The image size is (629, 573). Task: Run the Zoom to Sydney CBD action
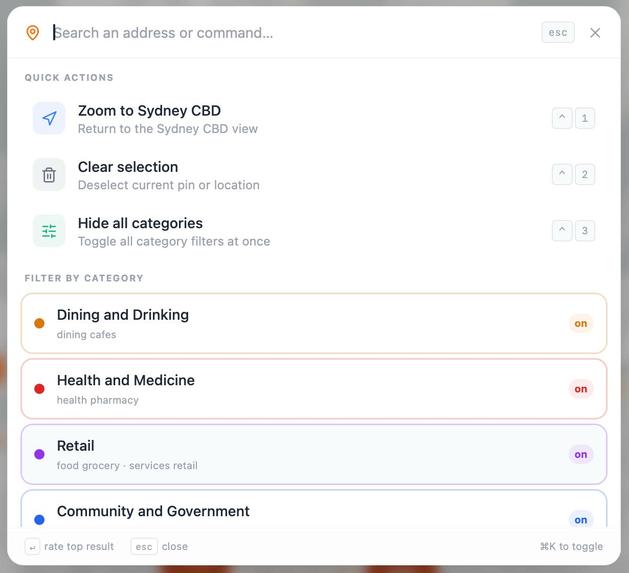[x=314, y=119]
